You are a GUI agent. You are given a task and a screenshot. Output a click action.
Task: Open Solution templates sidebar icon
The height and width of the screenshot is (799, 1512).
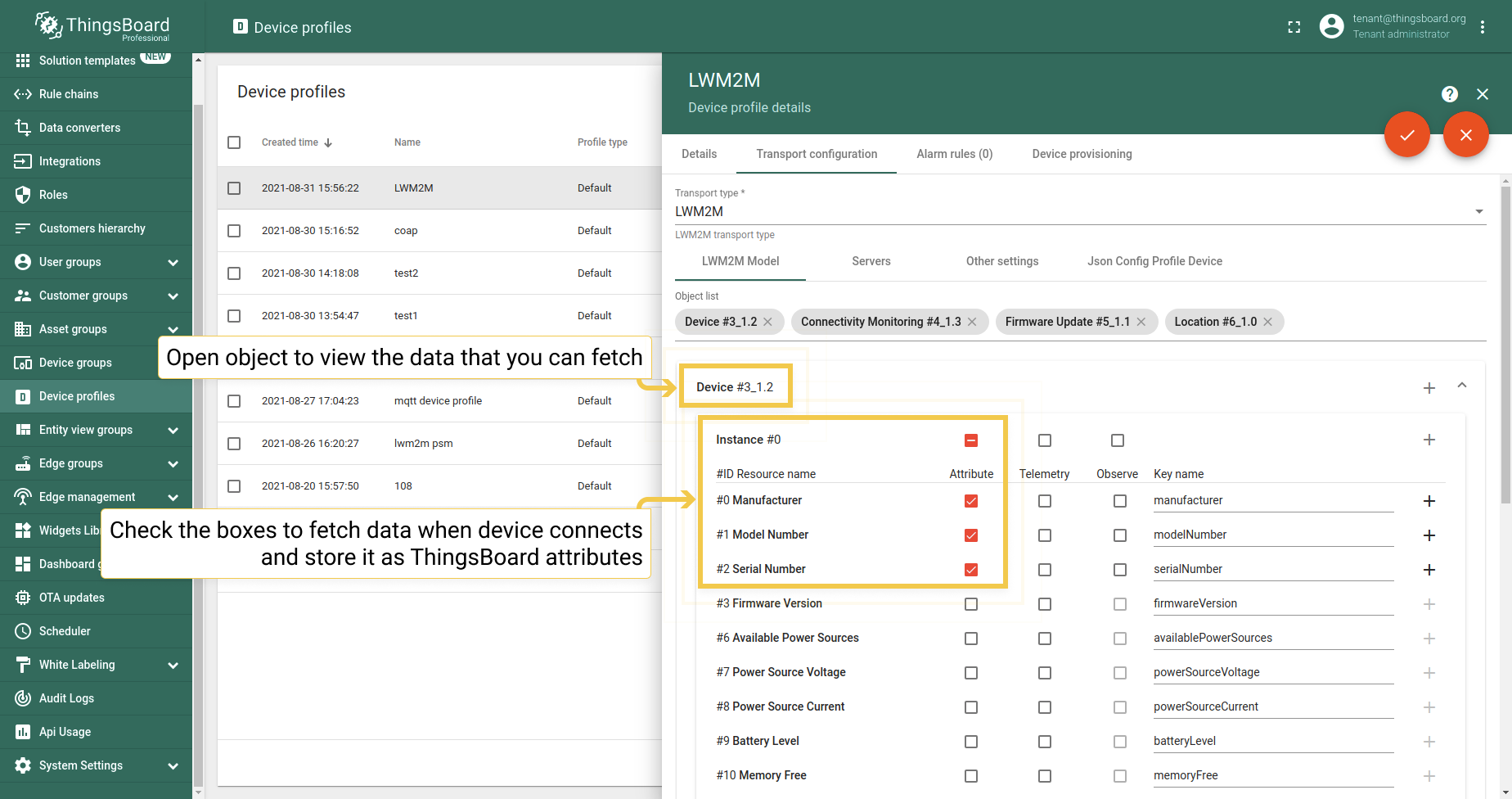[x=23, y=61]
